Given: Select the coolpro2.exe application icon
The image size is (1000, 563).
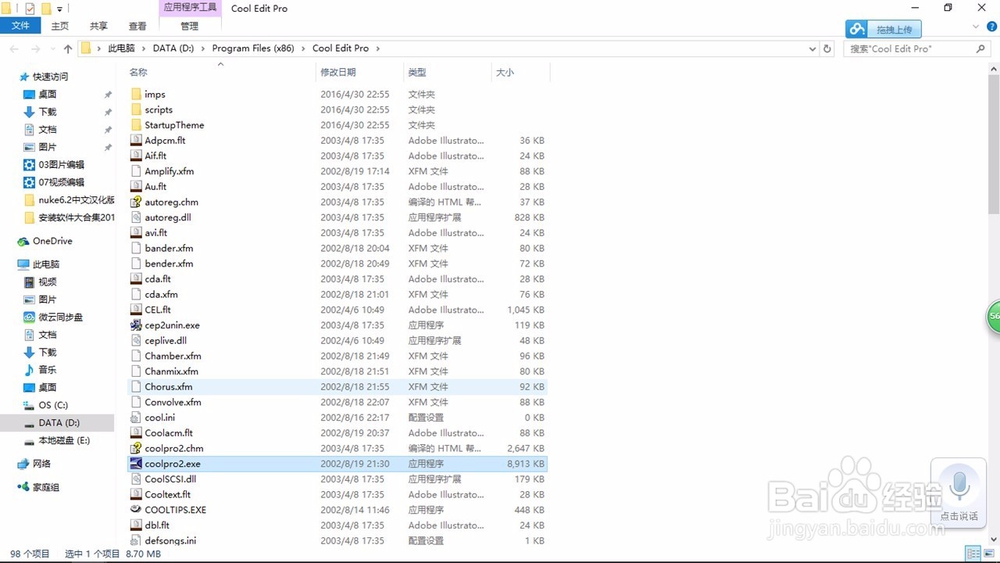Looking at the screenshot, I should tap(136, 464).
